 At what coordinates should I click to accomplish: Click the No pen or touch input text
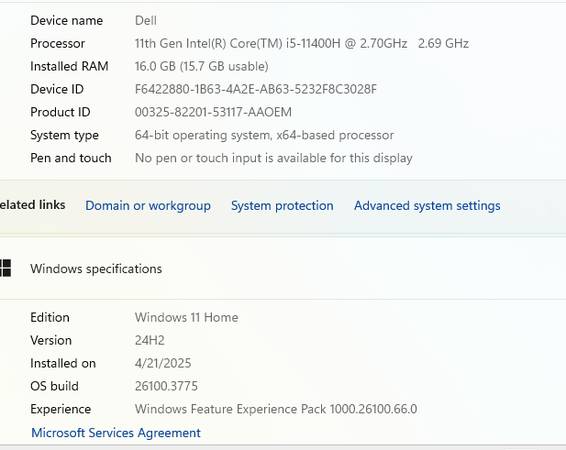pyautogui.click(x=274, y=158)
